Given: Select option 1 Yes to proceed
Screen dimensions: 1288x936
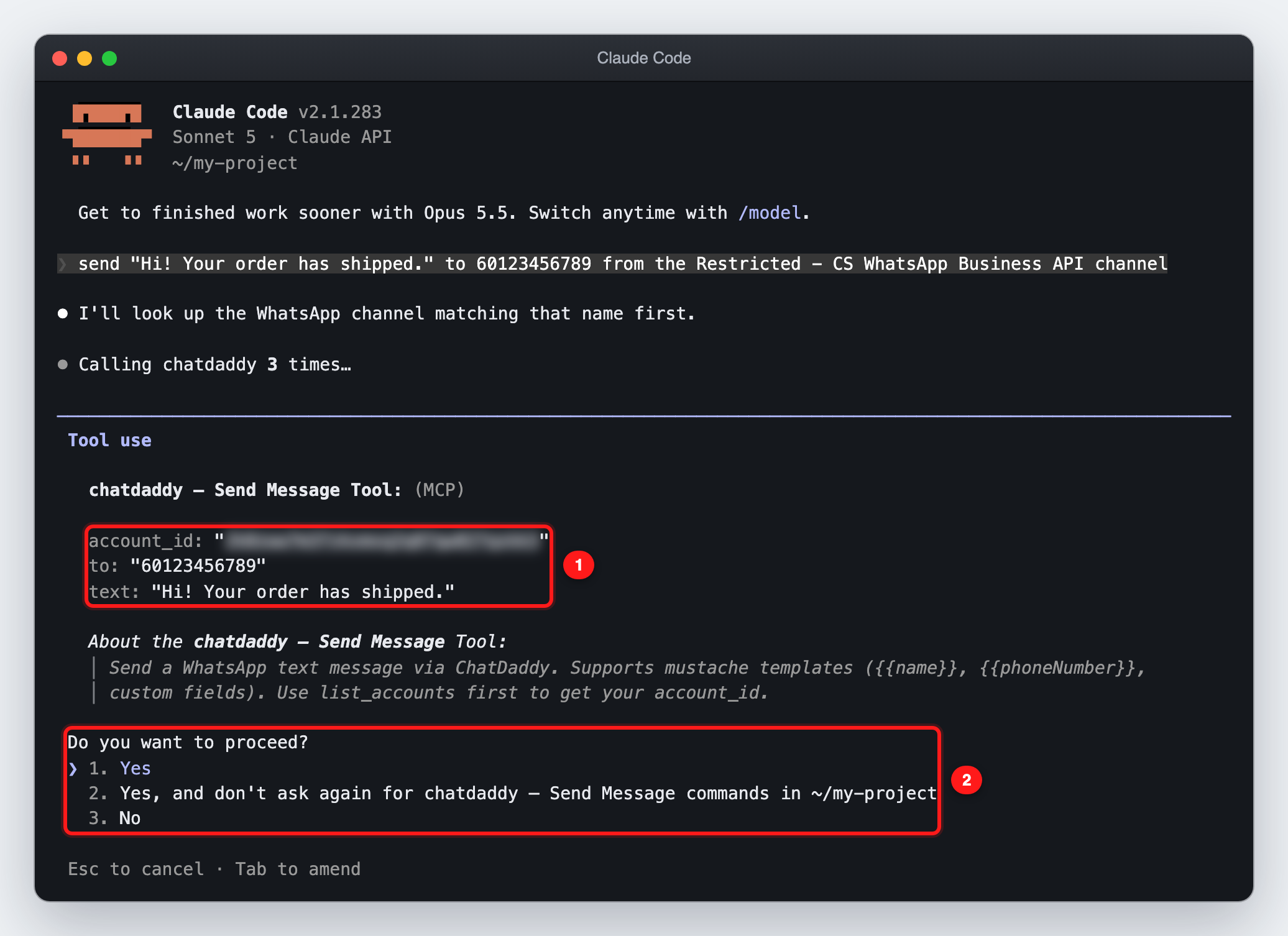Looking at the screenshot, I should click(120, 768).
